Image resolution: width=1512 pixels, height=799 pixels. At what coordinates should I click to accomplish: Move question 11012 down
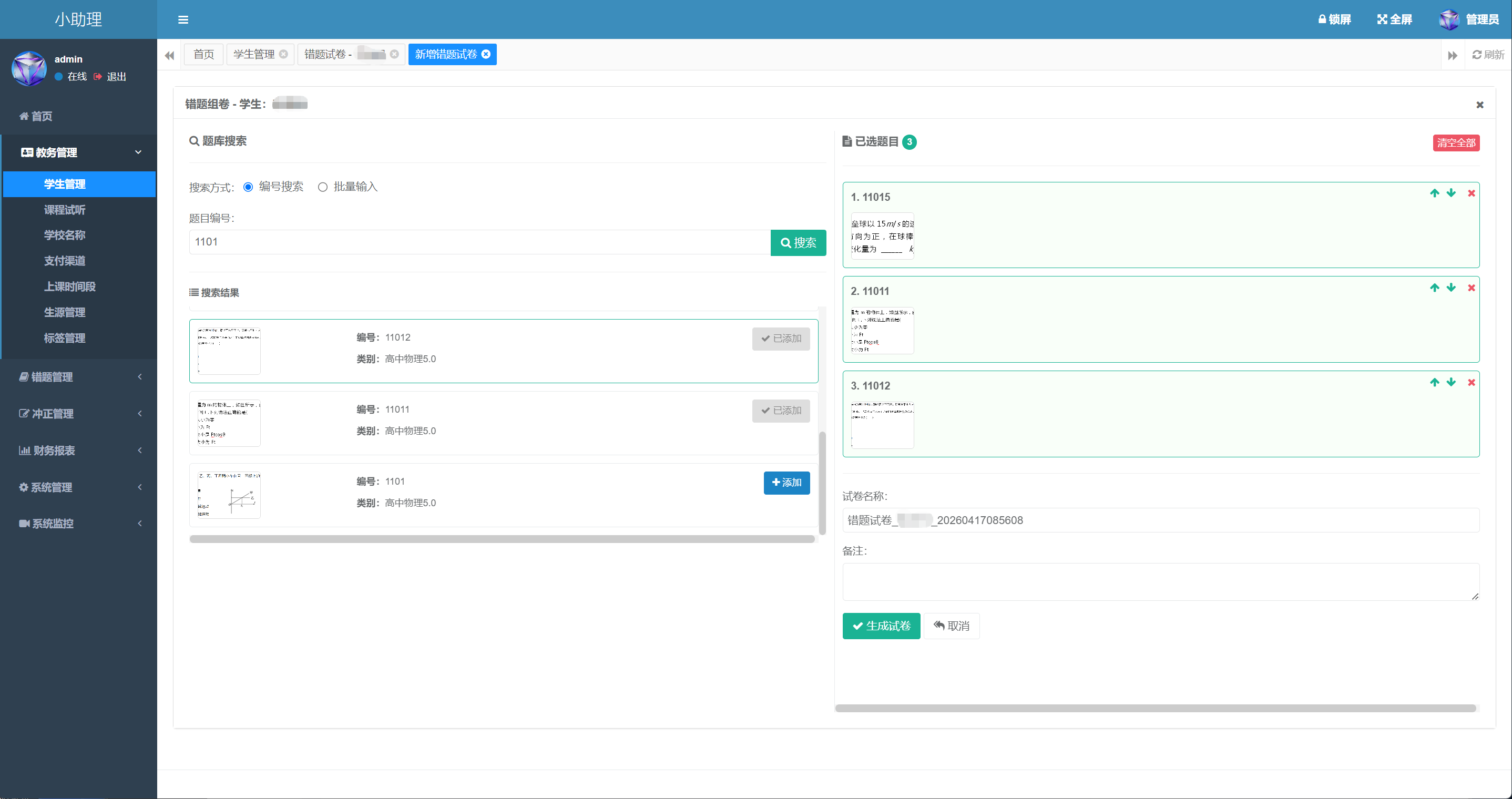tap(1451, 382)
